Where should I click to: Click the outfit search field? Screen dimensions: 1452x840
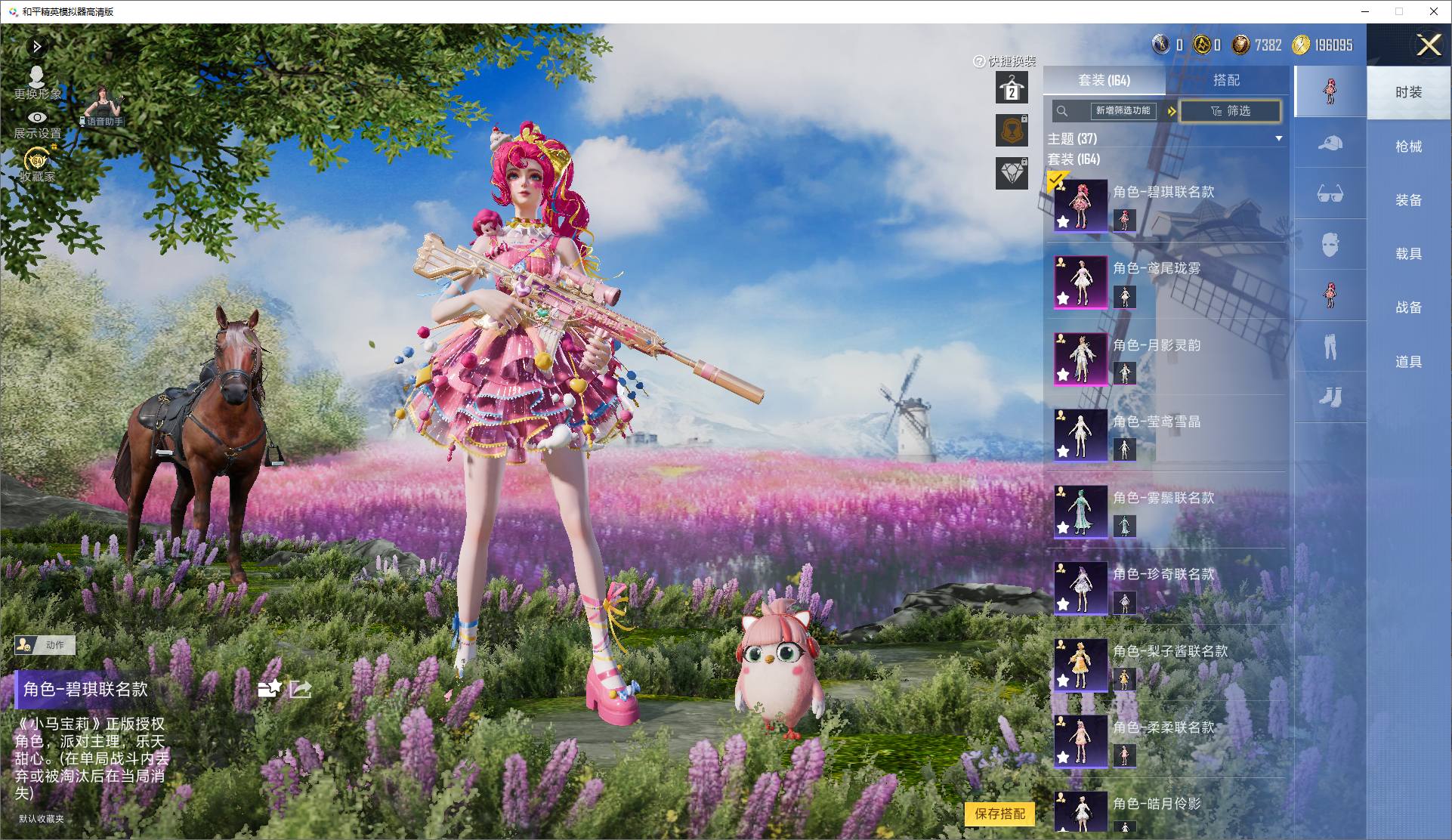[x=1114, y=111]
